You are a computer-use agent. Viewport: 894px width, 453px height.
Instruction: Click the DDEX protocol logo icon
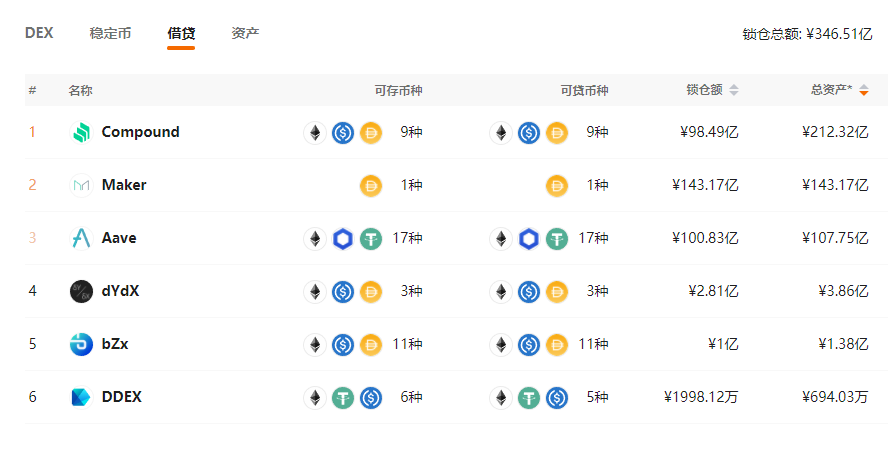click(82, 397)
